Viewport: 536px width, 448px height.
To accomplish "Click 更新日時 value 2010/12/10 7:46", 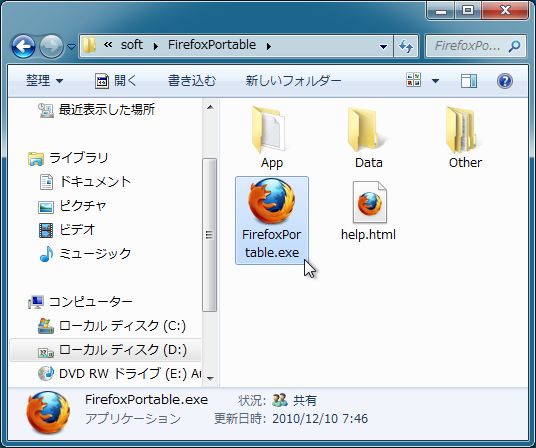I will point(320,419).
